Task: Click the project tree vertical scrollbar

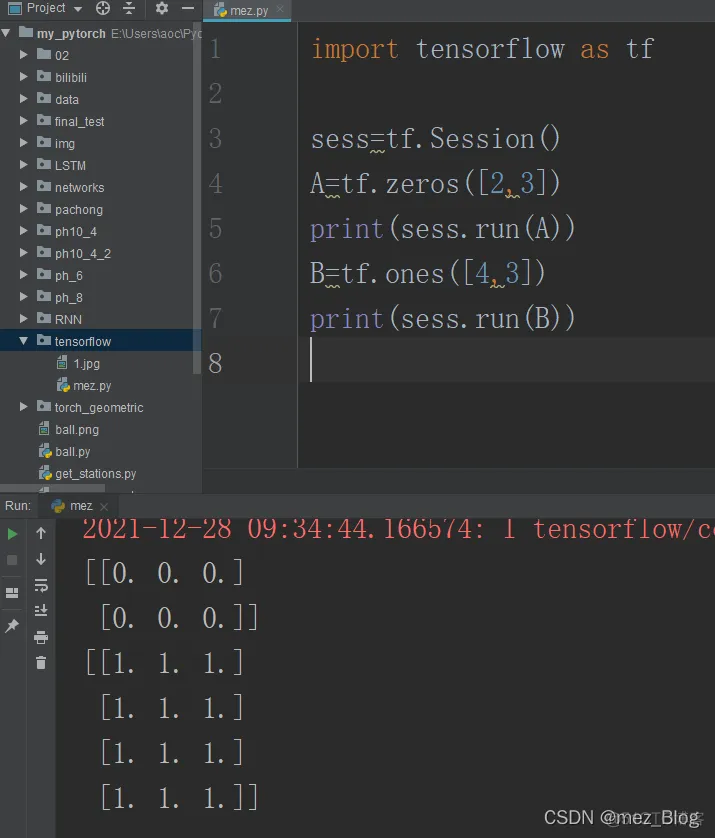Action: tap(196, 198)
